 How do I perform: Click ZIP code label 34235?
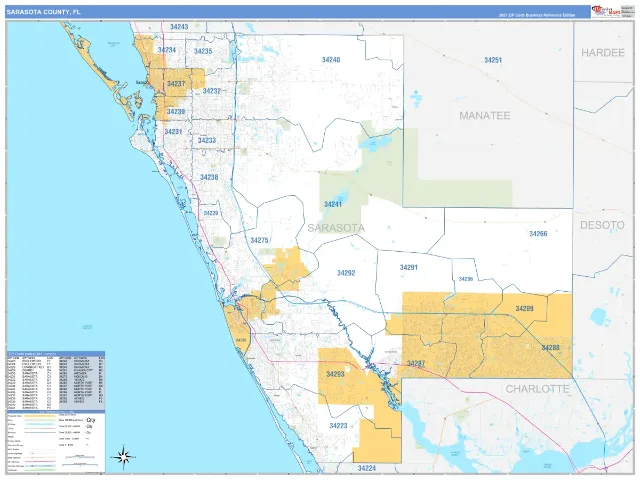click(203, 51)
